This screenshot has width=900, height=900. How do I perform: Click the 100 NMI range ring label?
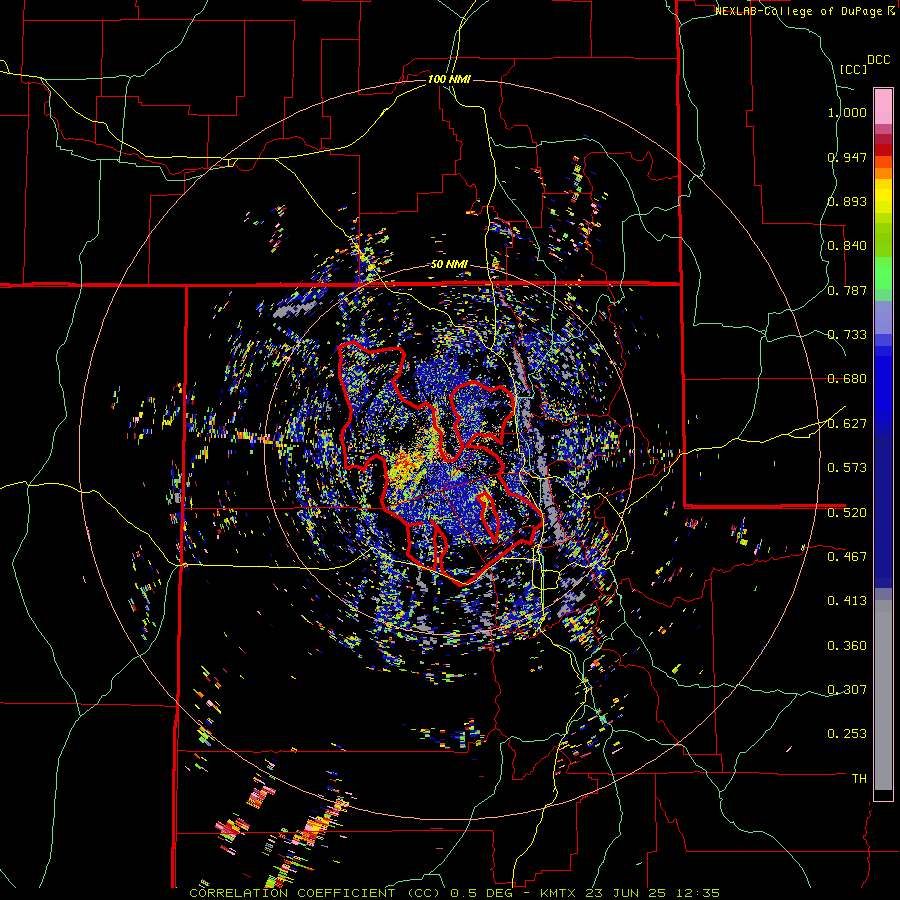coord(449,79)
